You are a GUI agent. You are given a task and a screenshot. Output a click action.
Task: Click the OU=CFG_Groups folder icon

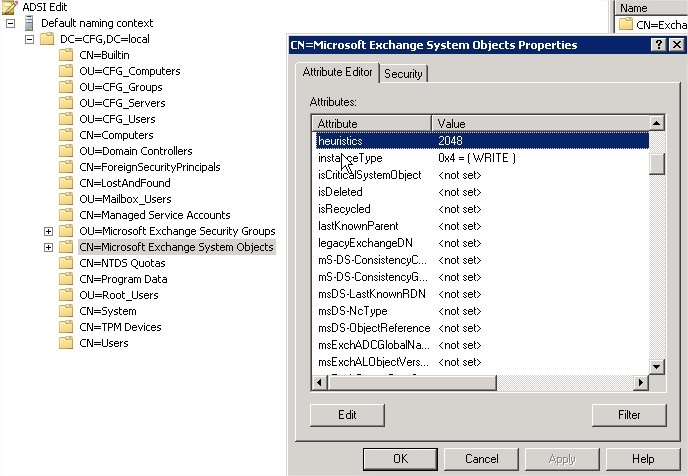(x=66, y=87)
